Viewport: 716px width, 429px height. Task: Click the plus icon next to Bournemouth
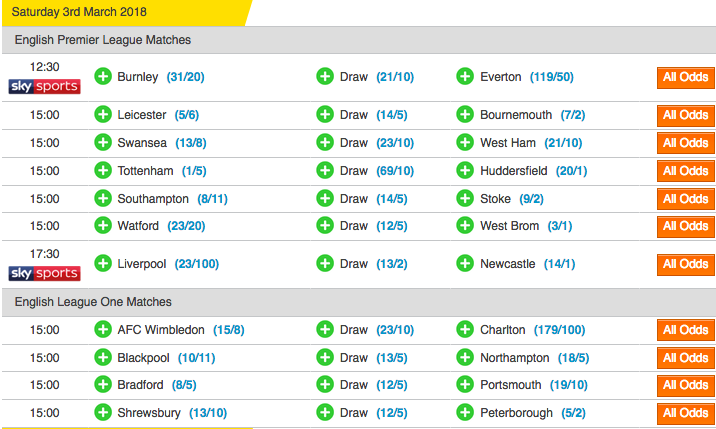point(465,115)
